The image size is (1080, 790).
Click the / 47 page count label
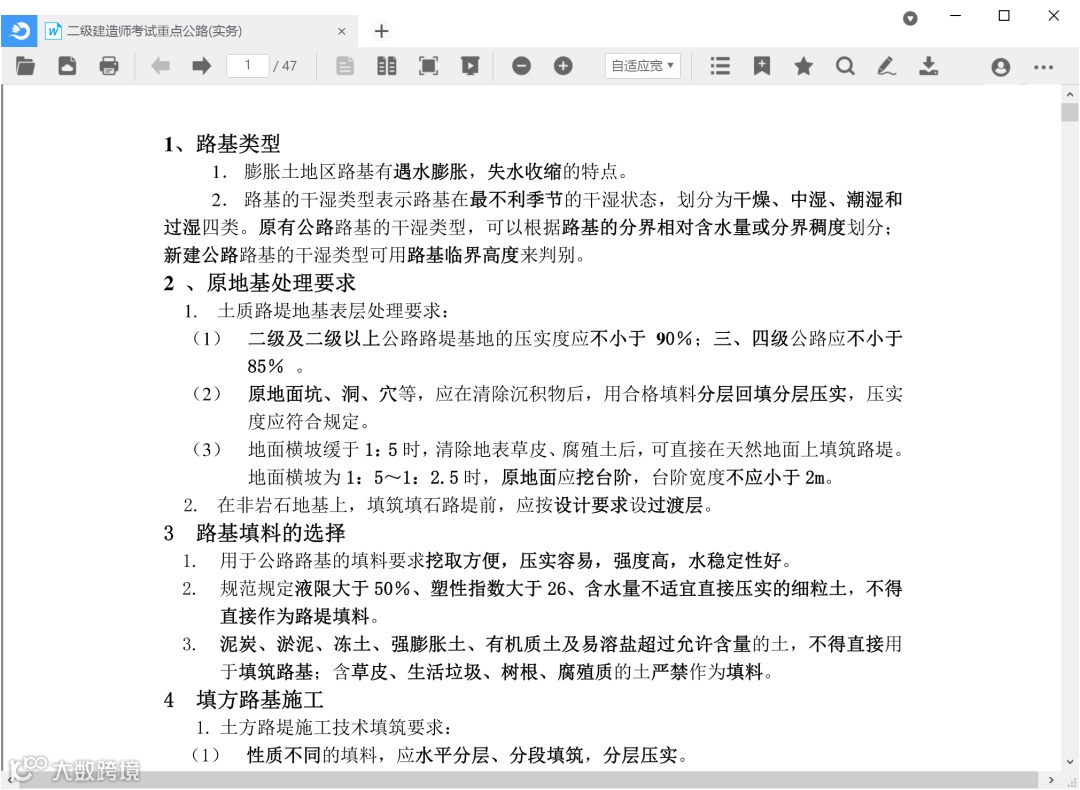click(285, 66)
